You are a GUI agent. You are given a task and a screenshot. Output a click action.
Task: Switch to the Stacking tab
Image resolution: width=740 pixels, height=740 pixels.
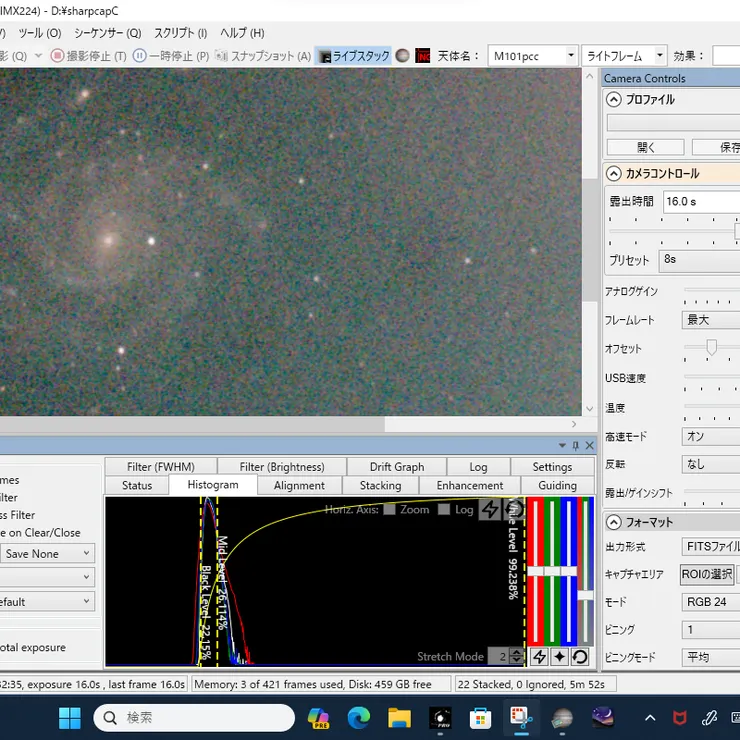(x=380, y=486)
